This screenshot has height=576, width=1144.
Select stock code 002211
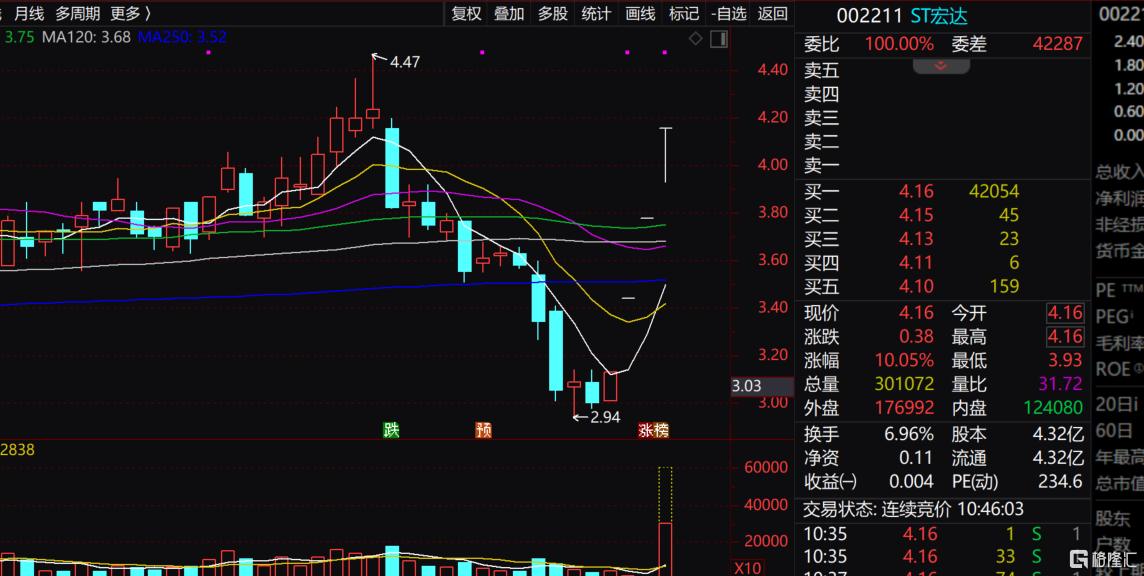coord(870,15)
